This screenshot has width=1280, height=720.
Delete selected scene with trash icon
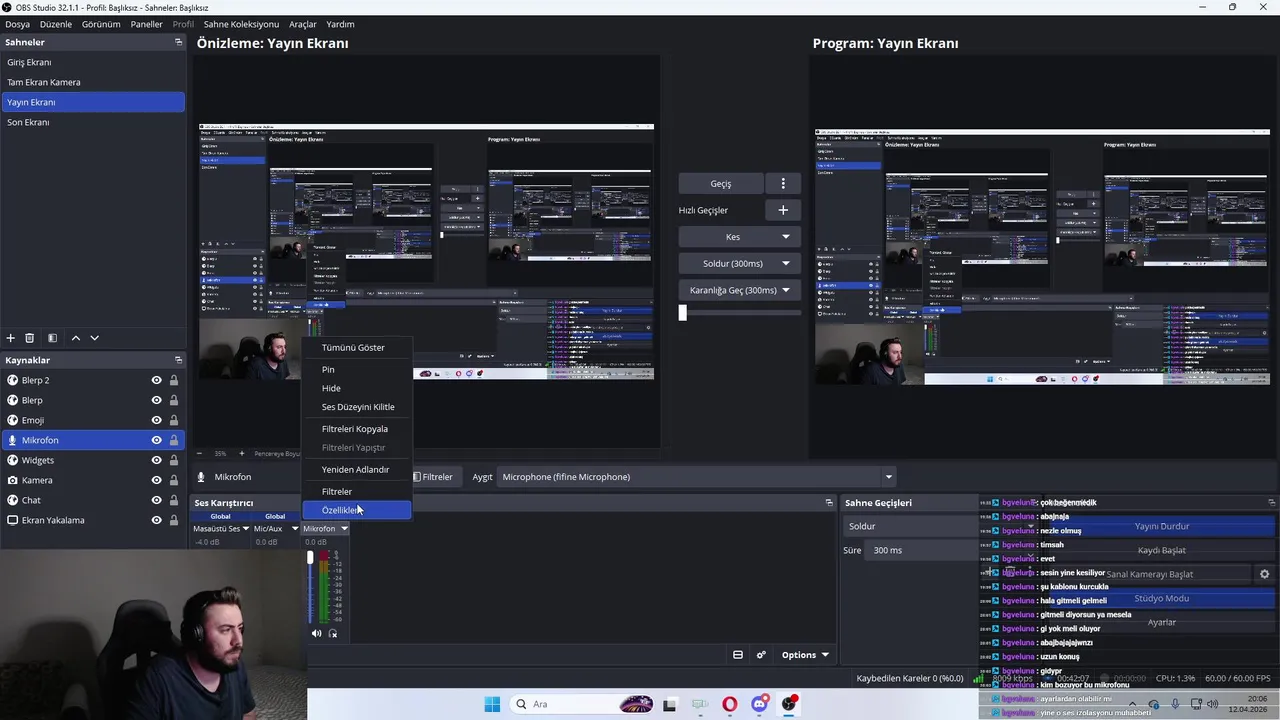pos(30,338)
